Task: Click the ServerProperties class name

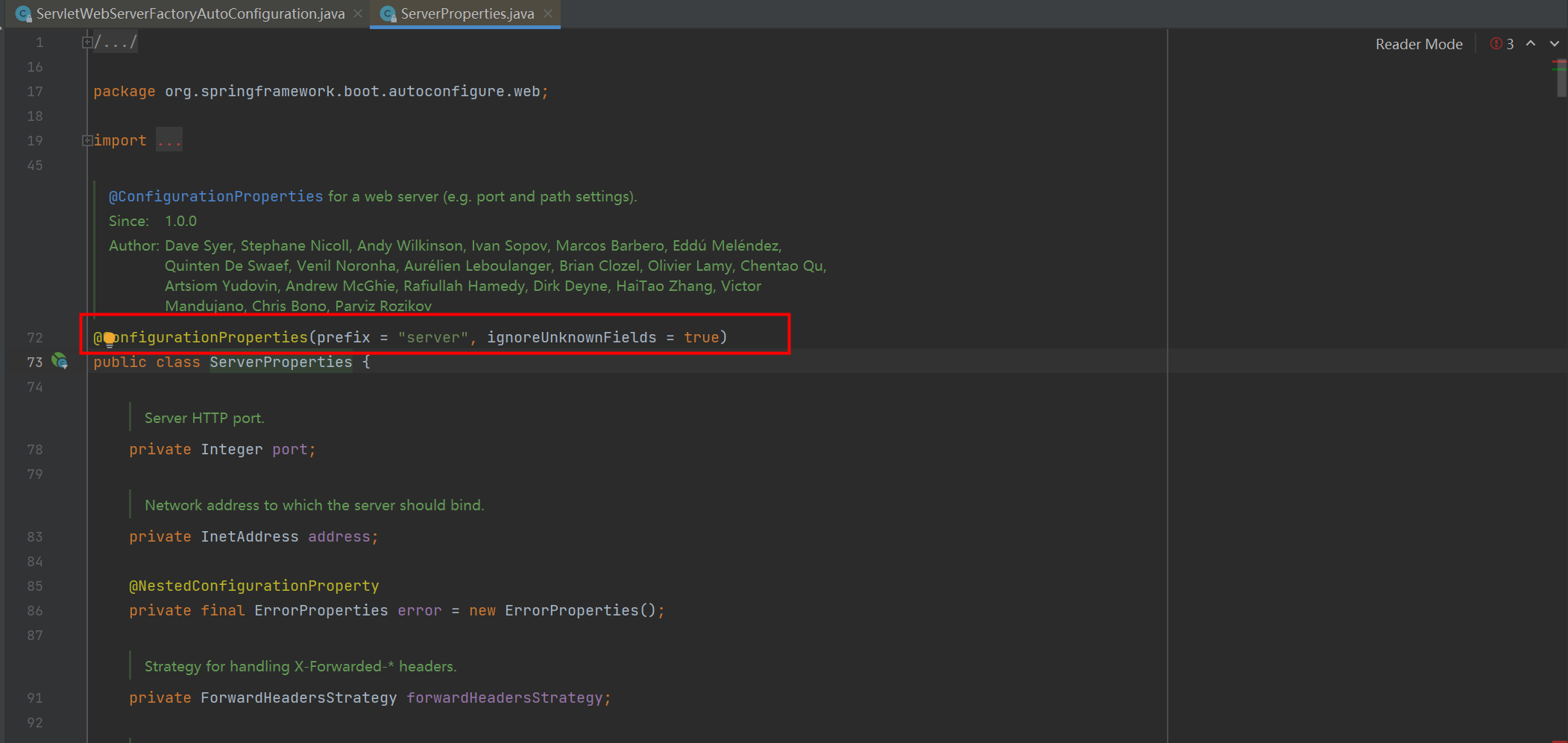Action: [281, 362]
